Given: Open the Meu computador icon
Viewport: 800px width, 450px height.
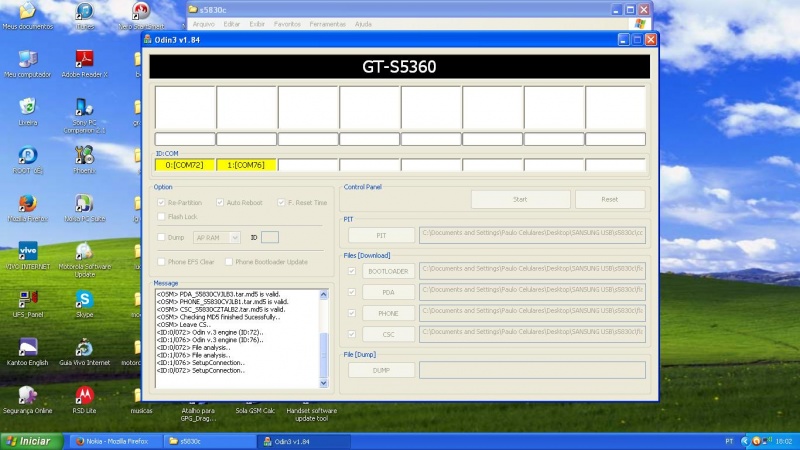Looking at the screenshot, I should [28, 64].
